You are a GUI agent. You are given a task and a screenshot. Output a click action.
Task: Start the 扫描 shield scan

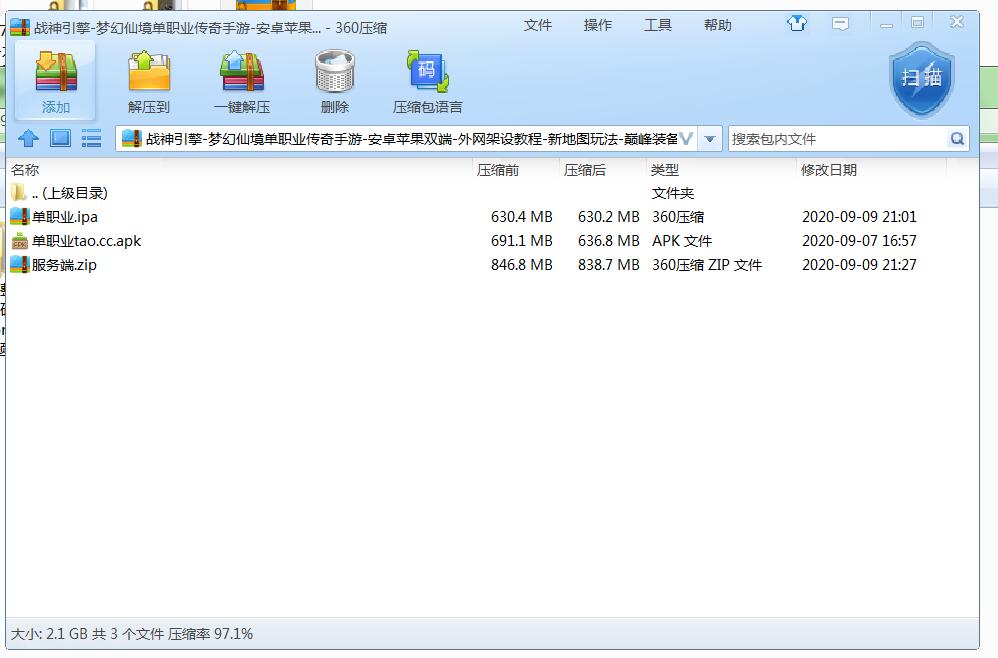click(921, 79)
